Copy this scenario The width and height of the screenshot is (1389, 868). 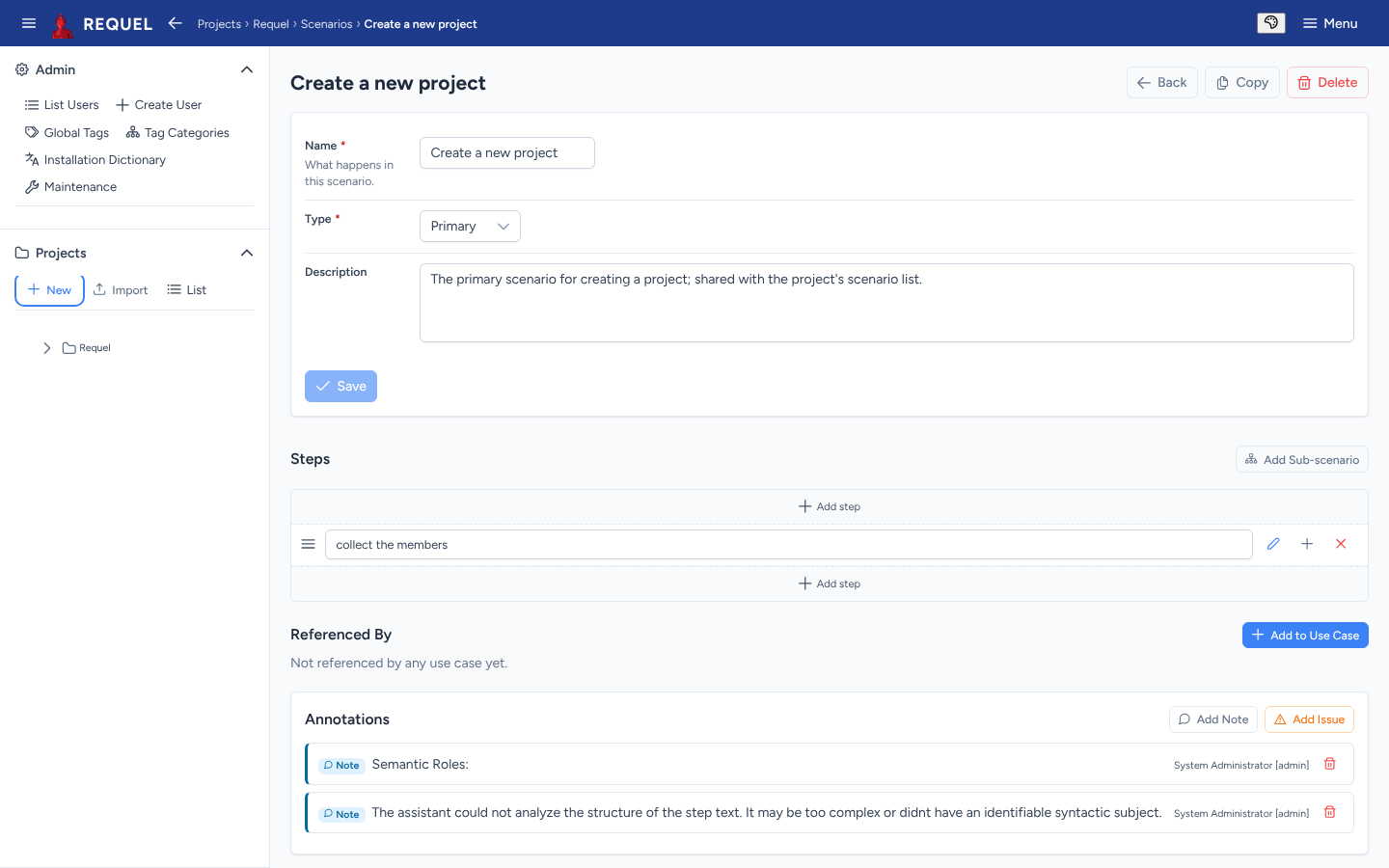pyautogui.click(x=1242, y=83)
